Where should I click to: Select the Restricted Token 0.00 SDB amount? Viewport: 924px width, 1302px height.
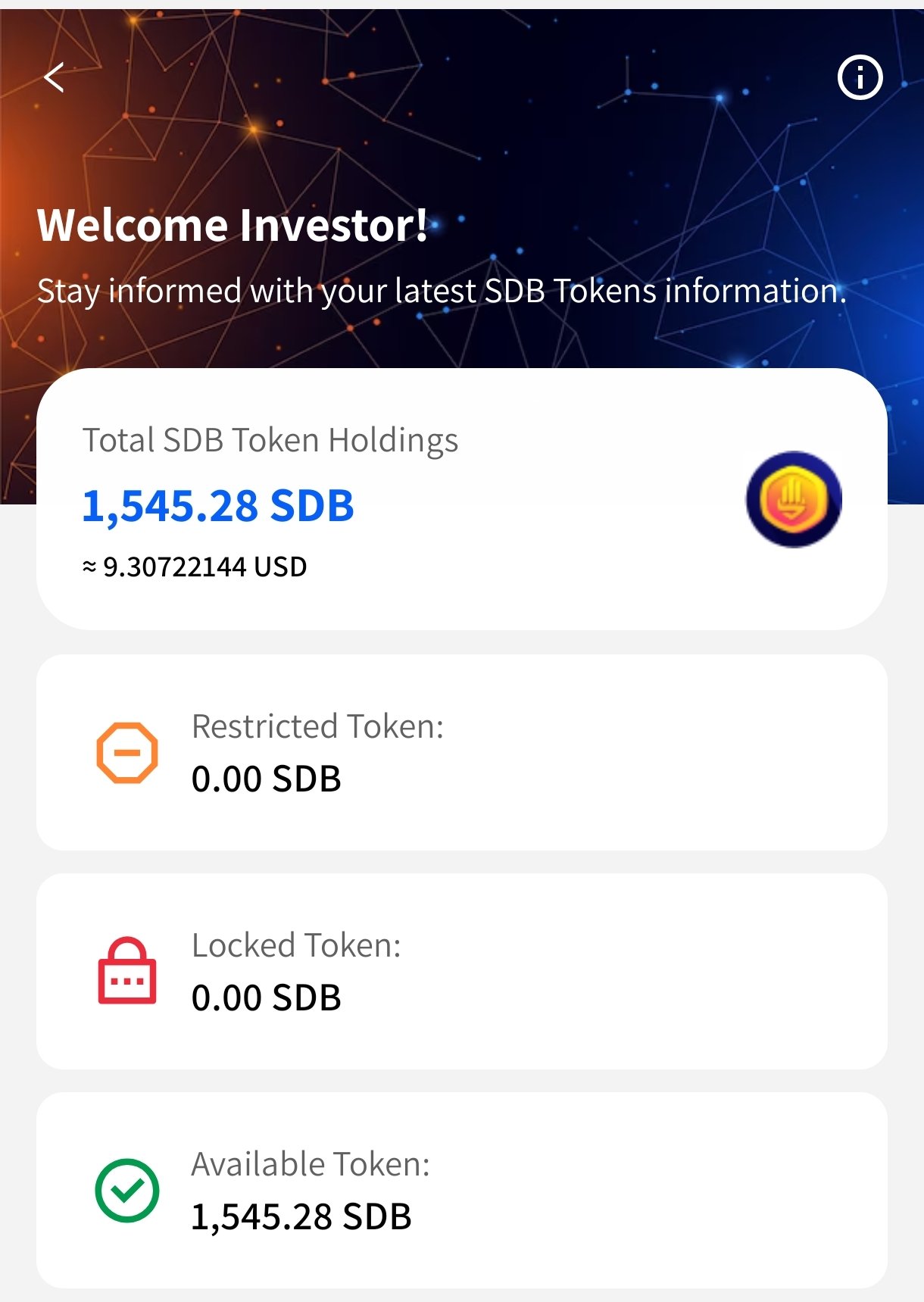click(x=267, y=779)
